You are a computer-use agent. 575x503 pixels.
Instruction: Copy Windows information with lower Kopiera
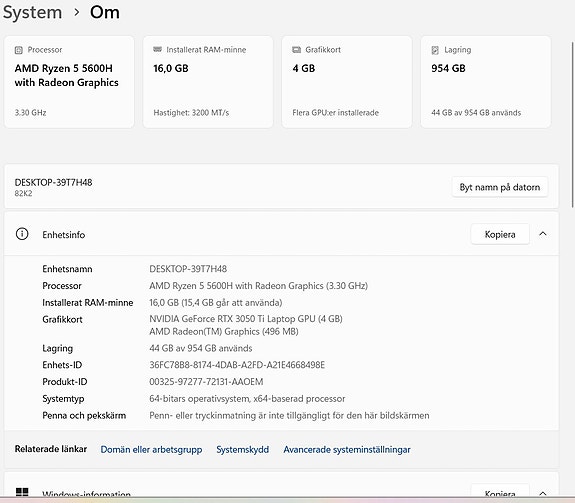[x=500, y=491]
